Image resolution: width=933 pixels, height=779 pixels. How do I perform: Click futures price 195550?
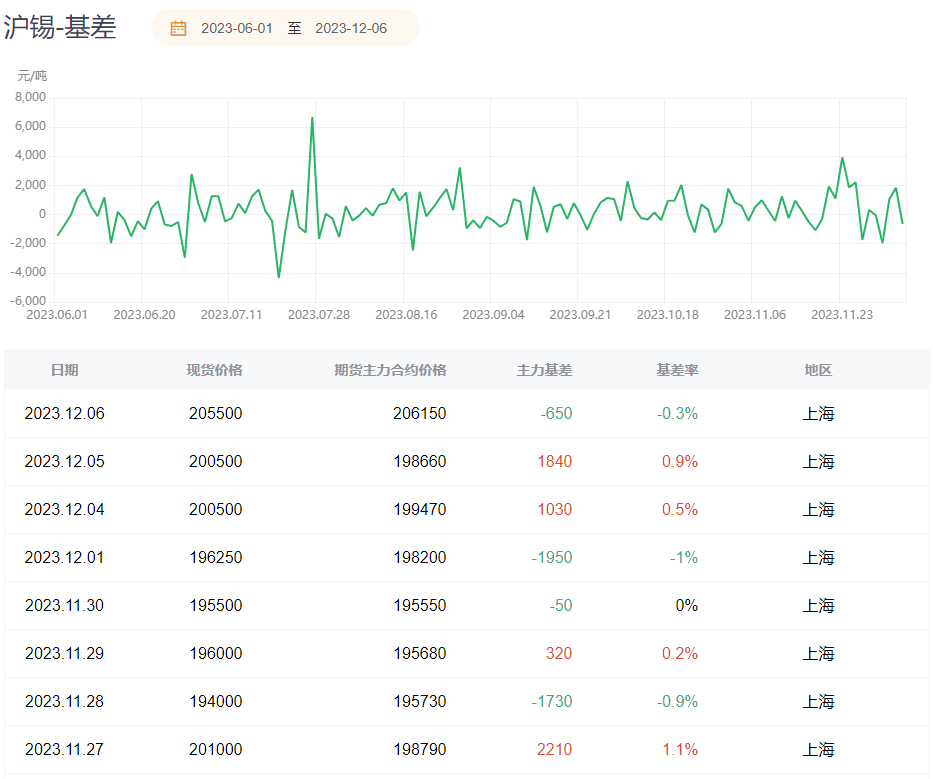pos(419,606)
